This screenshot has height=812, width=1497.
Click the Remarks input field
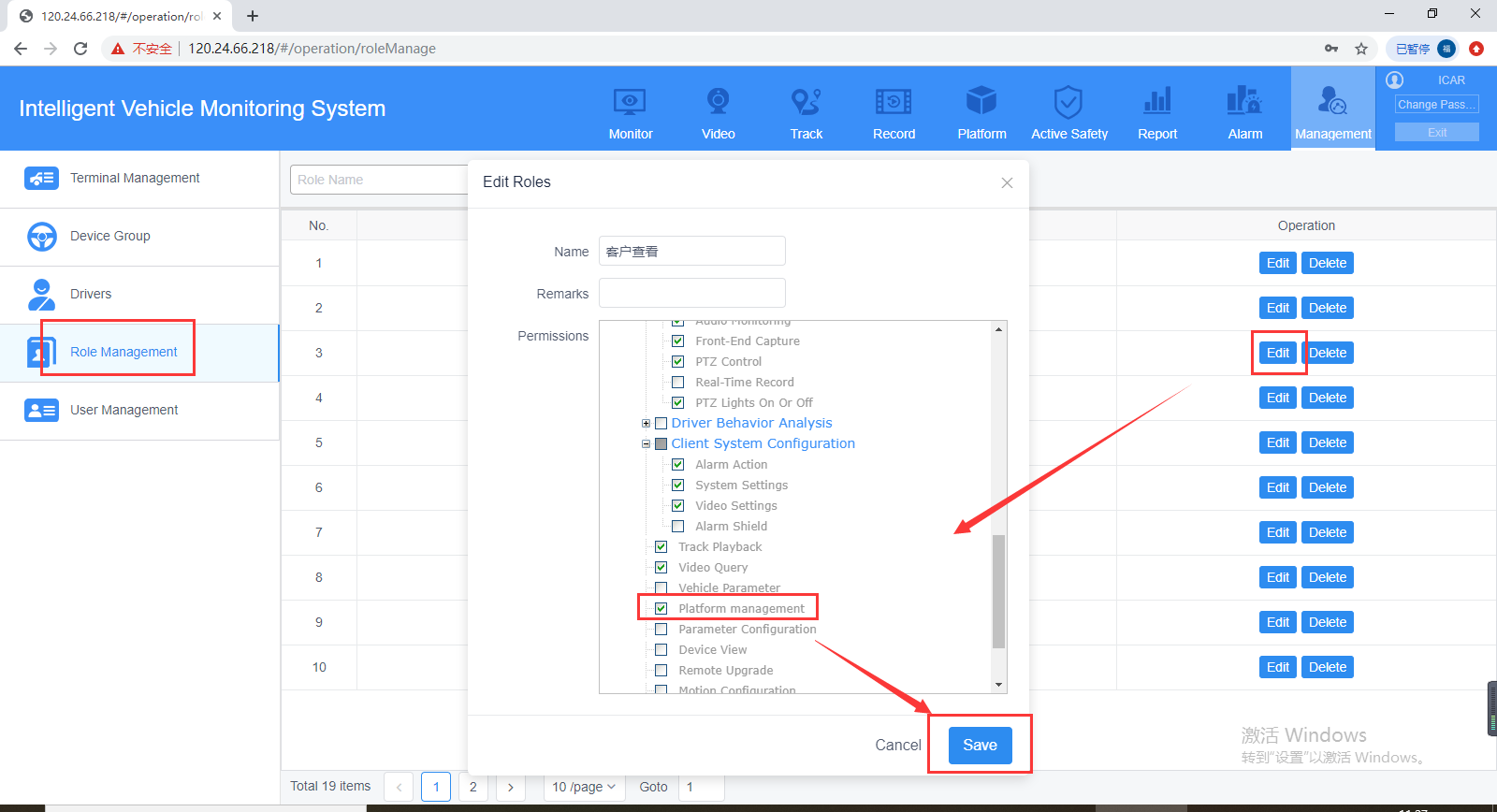[692, 293]
